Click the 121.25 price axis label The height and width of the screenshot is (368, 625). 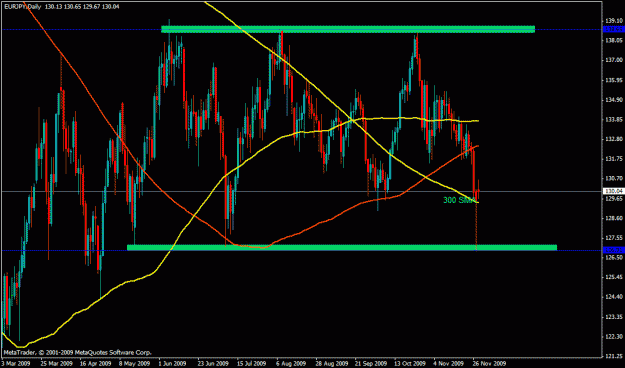pos(614,356)
